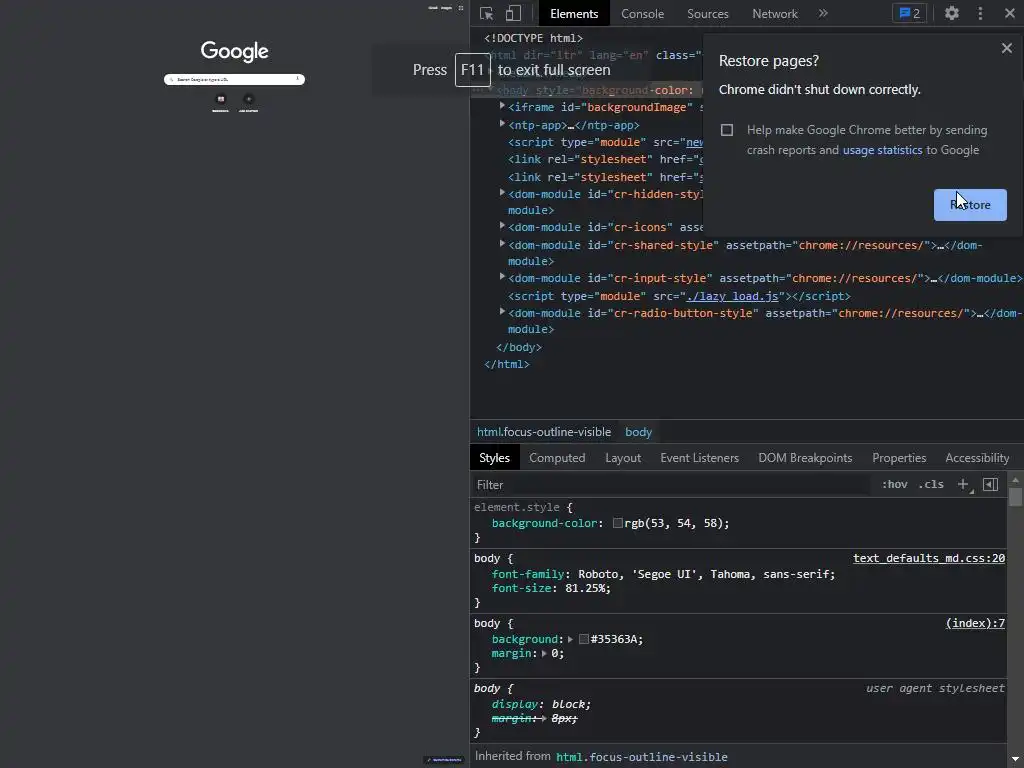1024x768 pixels.
Task: Open the Sources tab
Action: [707, 14]
